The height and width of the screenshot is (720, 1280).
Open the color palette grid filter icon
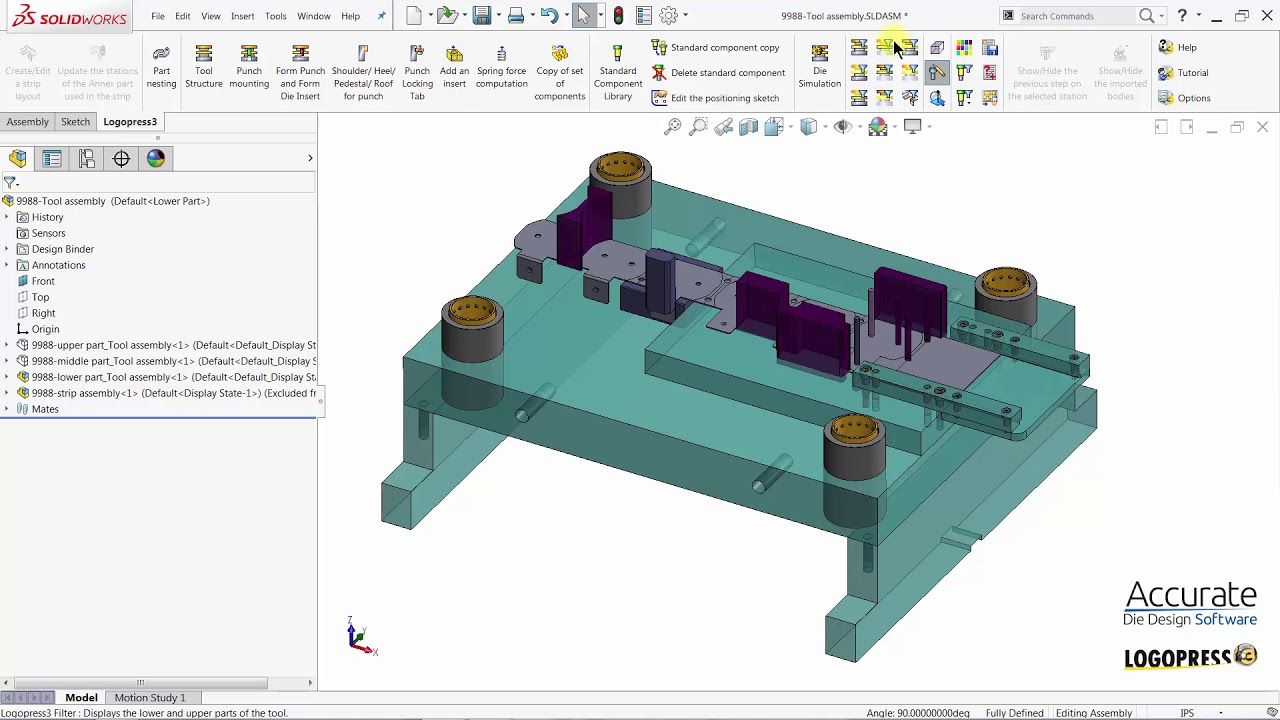pyautogui.click(x=964, y=47)
